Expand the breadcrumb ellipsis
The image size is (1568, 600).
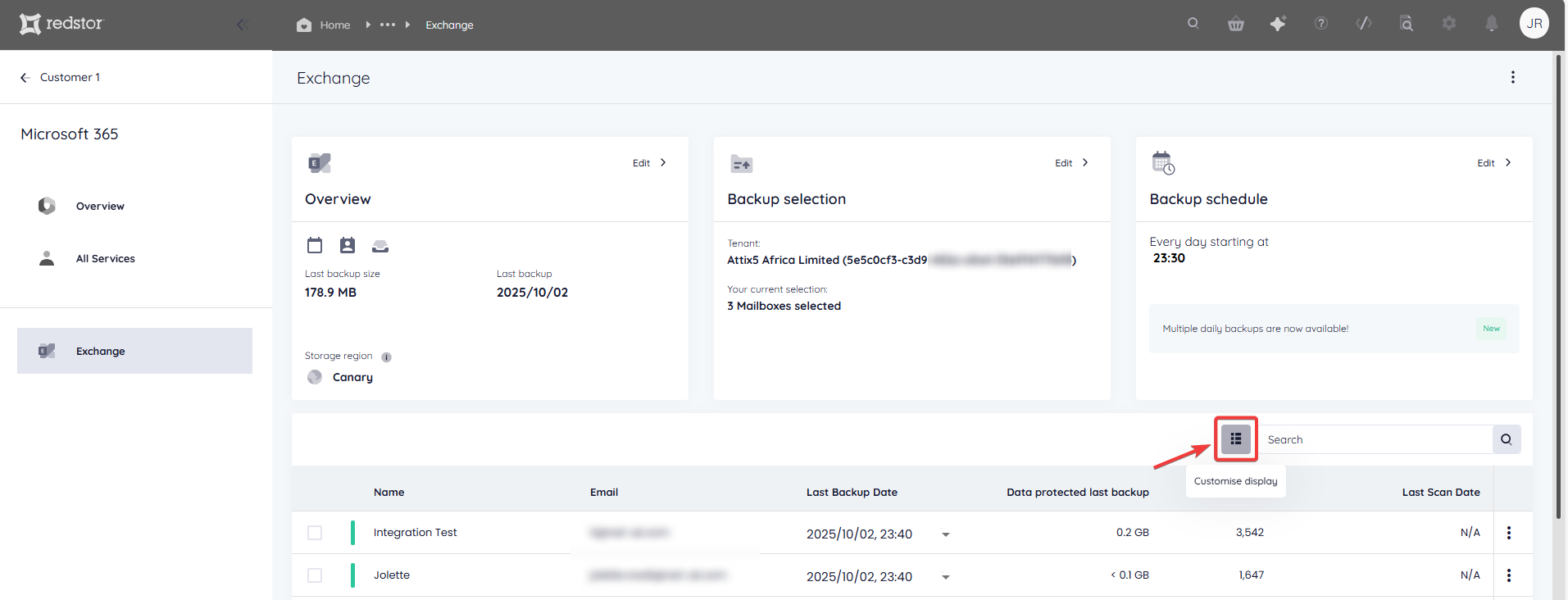pyautogui.click(x=388, y=25)
